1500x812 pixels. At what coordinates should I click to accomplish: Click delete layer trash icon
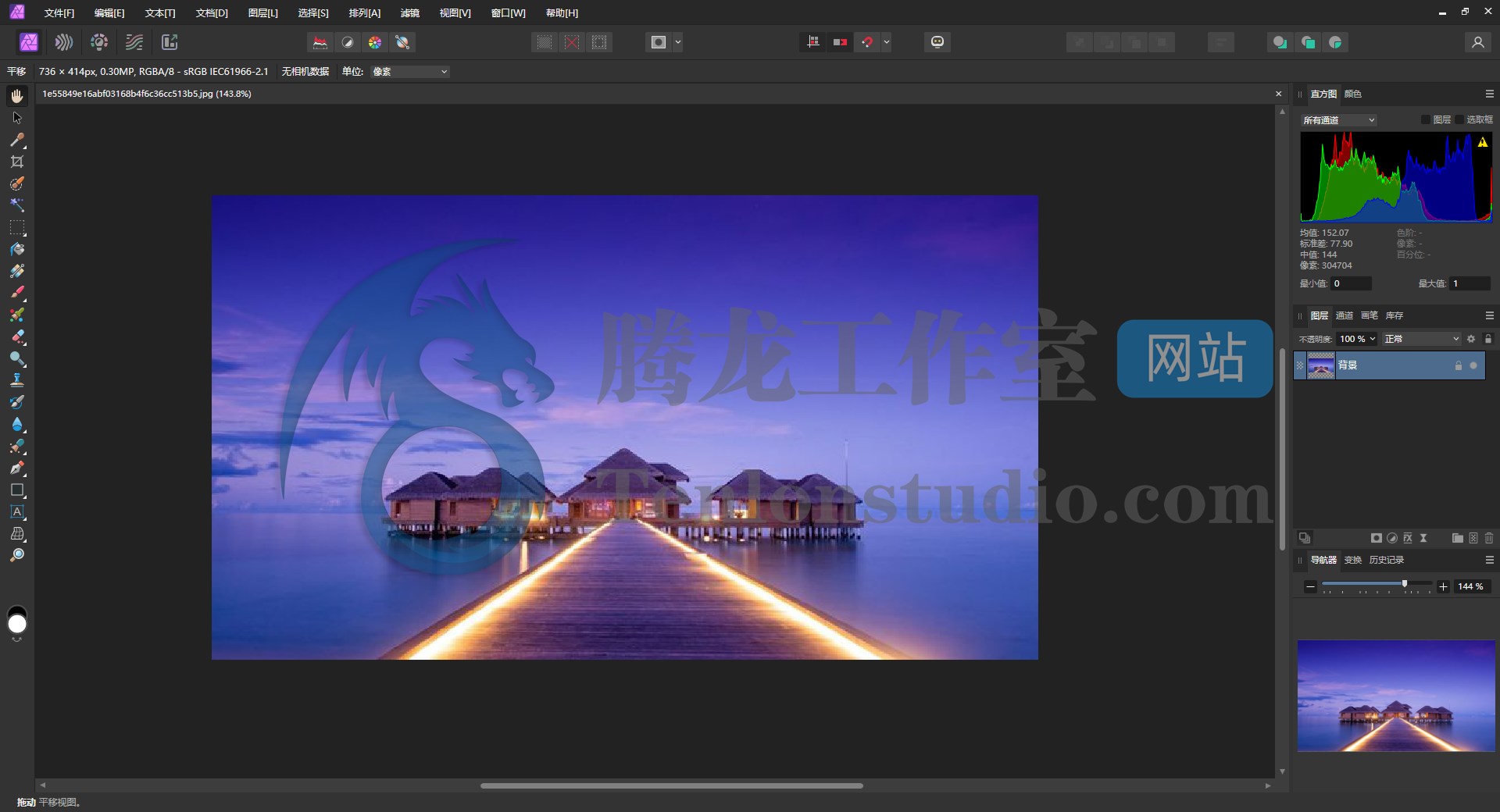pos(1489,538)
